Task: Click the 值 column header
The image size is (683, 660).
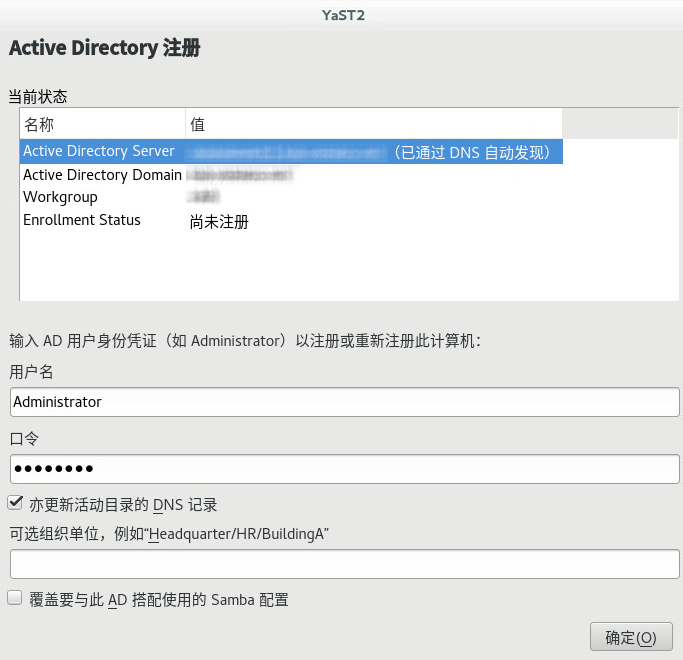Action: pyautogui.click(x=374, y=124)
